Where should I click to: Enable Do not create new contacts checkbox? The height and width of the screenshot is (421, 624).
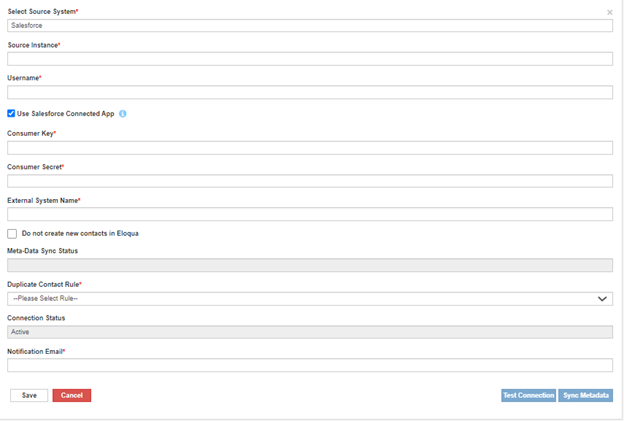point(12,233)
